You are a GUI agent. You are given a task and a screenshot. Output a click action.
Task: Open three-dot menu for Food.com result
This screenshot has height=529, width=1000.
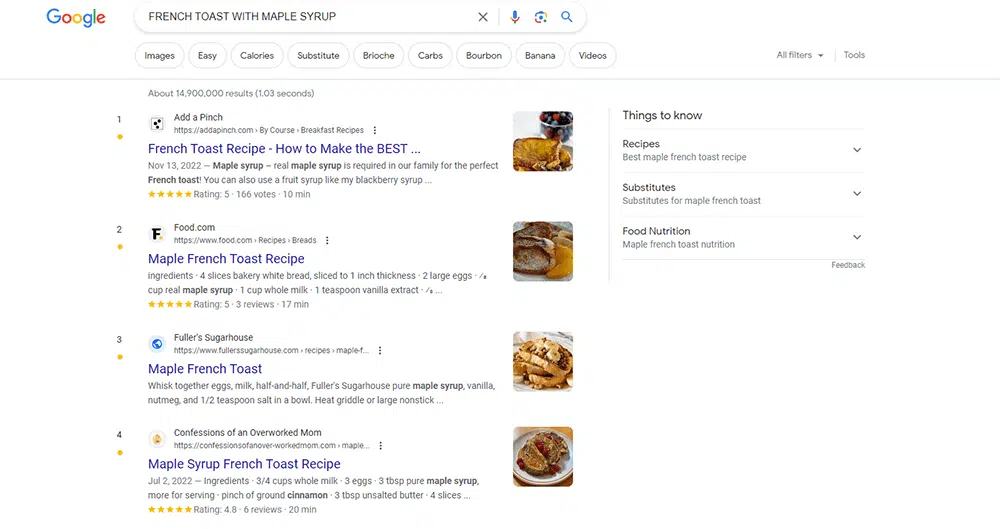(327, 241)
